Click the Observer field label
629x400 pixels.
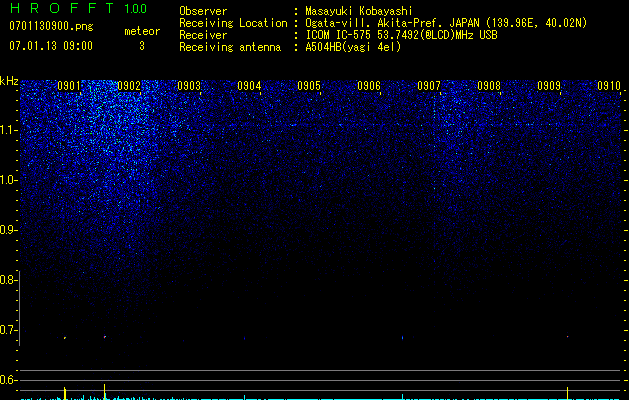click(203, 11)
